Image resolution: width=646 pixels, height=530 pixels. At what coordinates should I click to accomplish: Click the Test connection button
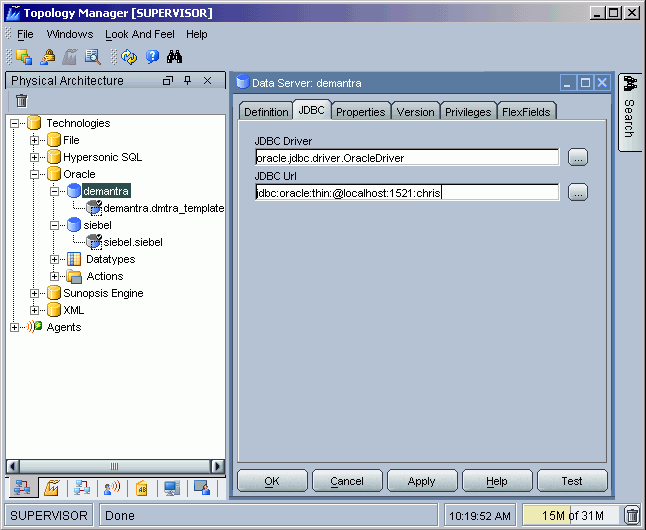click(572, 481)
